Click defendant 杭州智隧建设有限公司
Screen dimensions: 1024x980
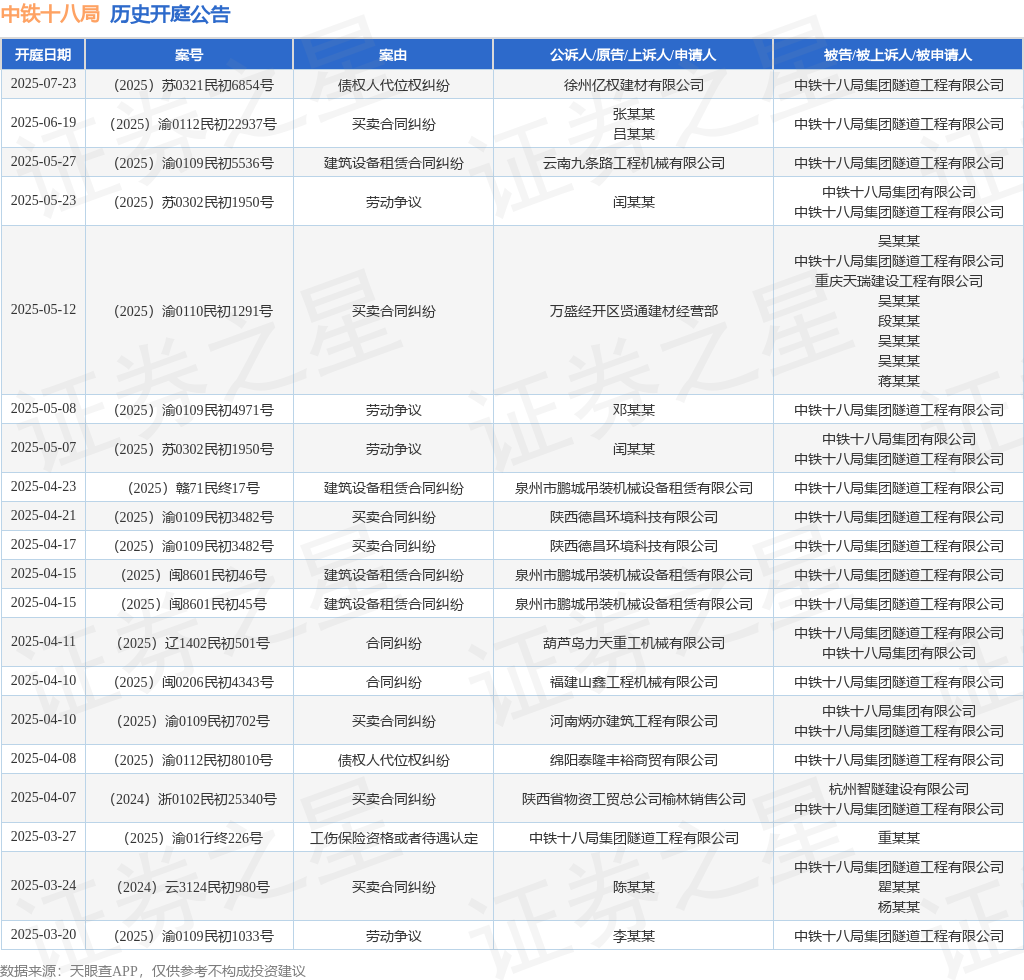tap(899, 789)
